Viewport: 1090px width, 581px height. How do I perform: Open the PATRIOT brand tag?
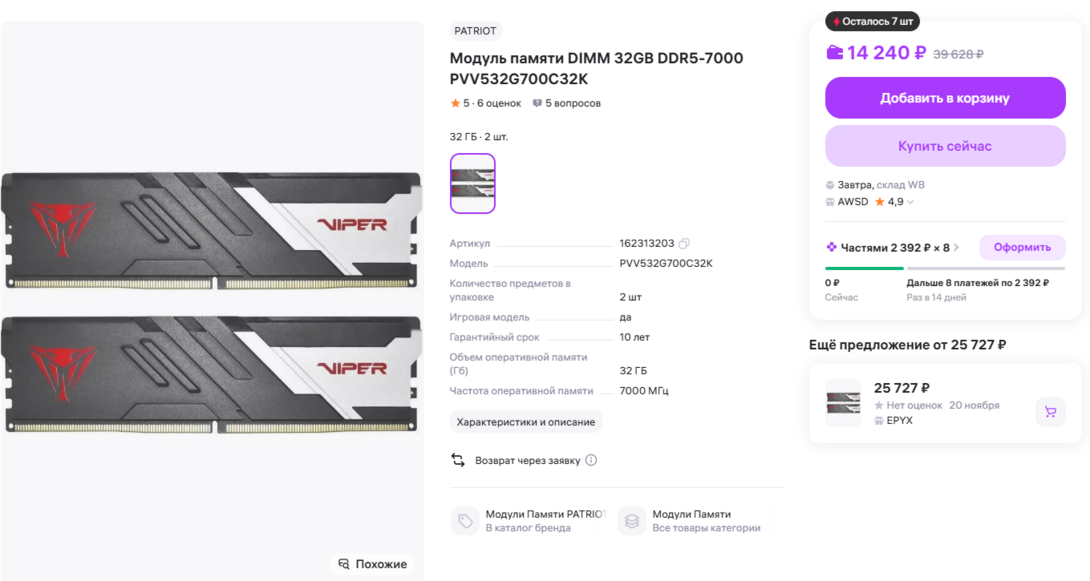(x=475, y=31)
